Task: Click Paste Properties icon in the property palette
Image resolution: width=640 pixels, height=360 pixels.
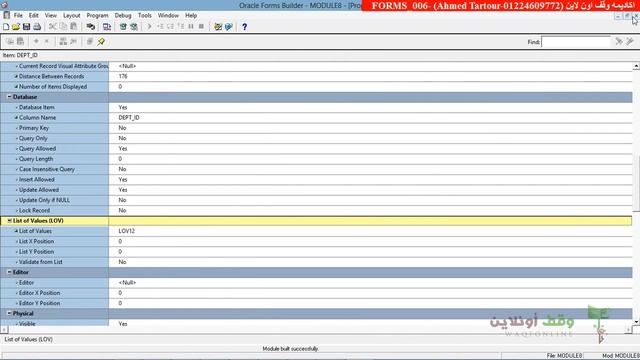Action: coord(20,42)
